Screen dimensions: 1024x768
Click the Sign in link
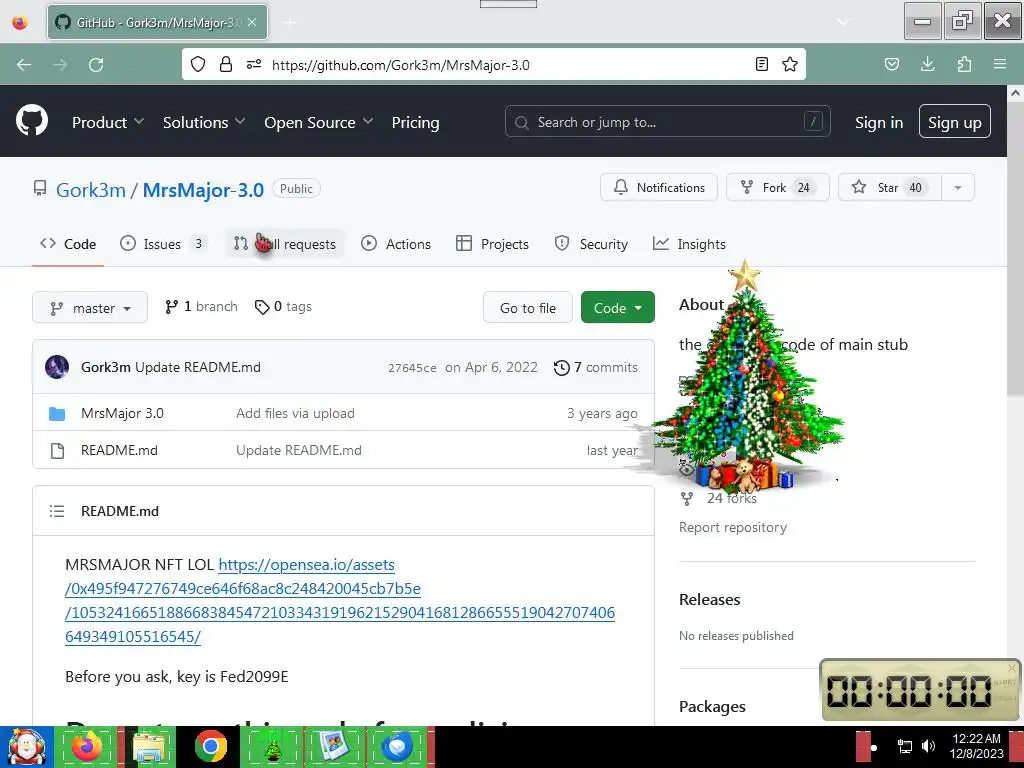point(879,122)
